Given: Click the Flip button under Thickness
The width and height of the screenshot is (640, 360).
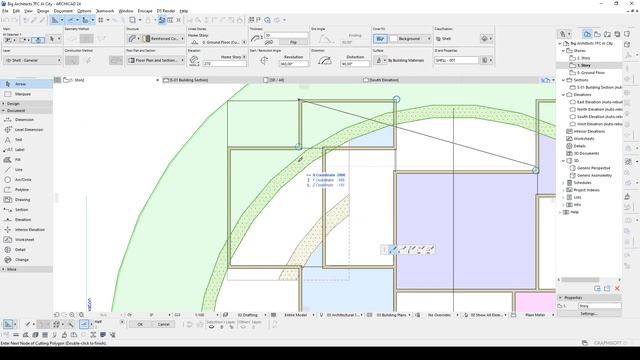Looking at the screenshot, I should 293,42.
